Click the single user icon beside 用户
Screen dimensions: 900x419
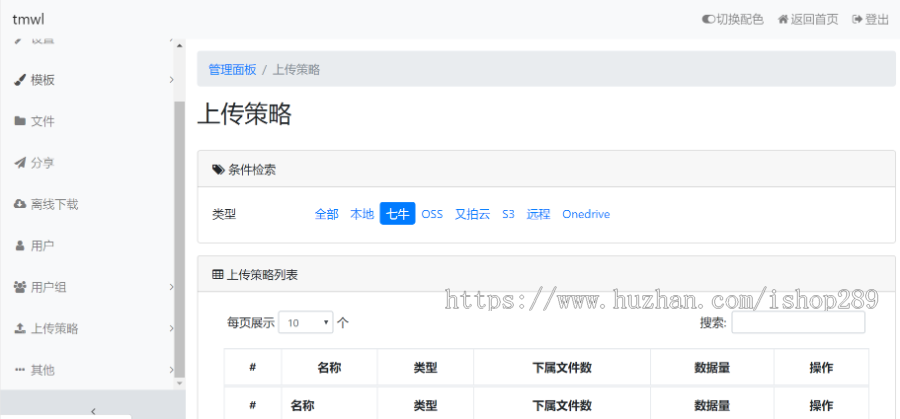coord(20,246)
